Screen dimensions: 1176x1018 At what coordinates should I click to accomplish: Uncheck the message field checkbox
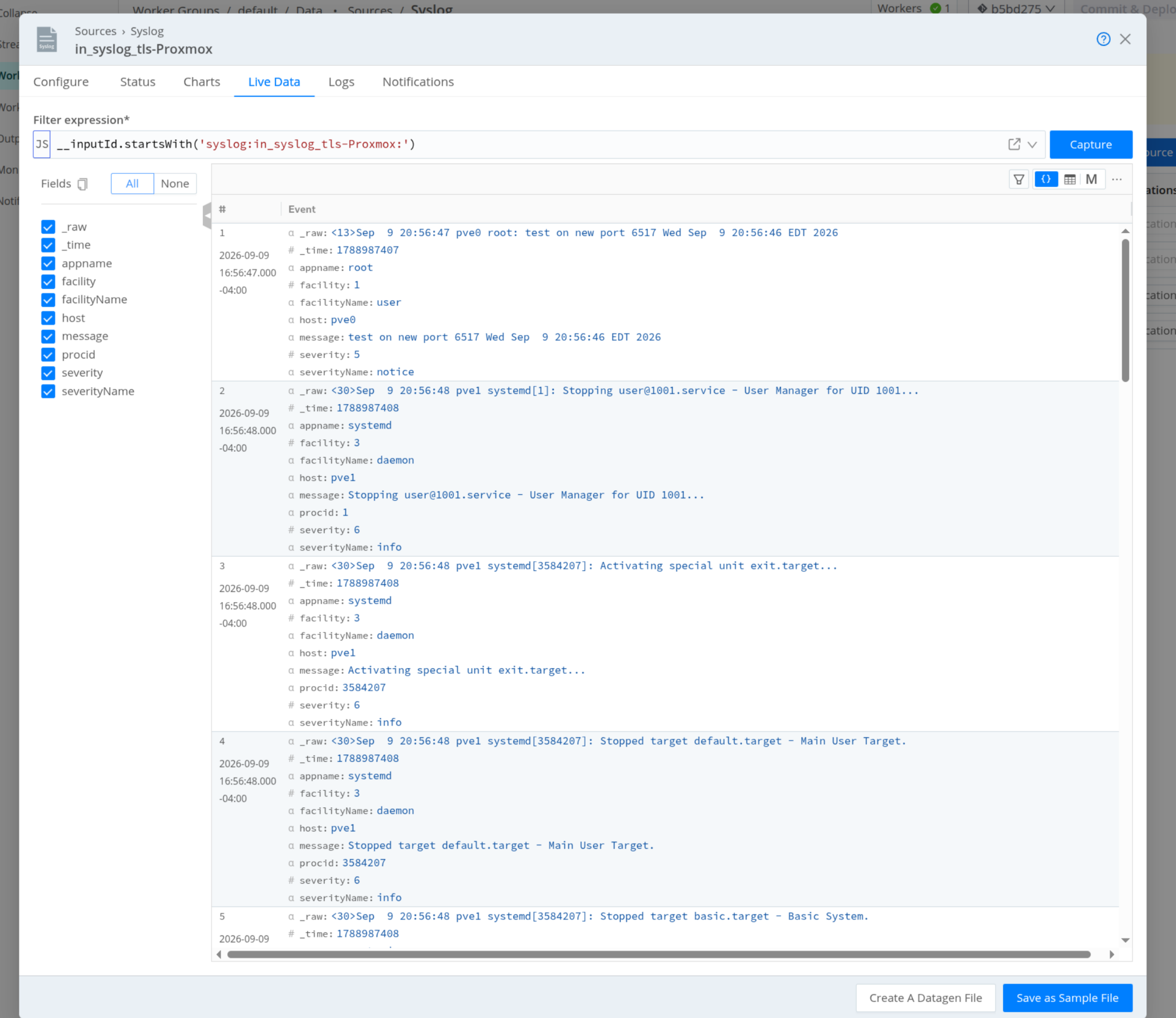click(x=48, y=336)
